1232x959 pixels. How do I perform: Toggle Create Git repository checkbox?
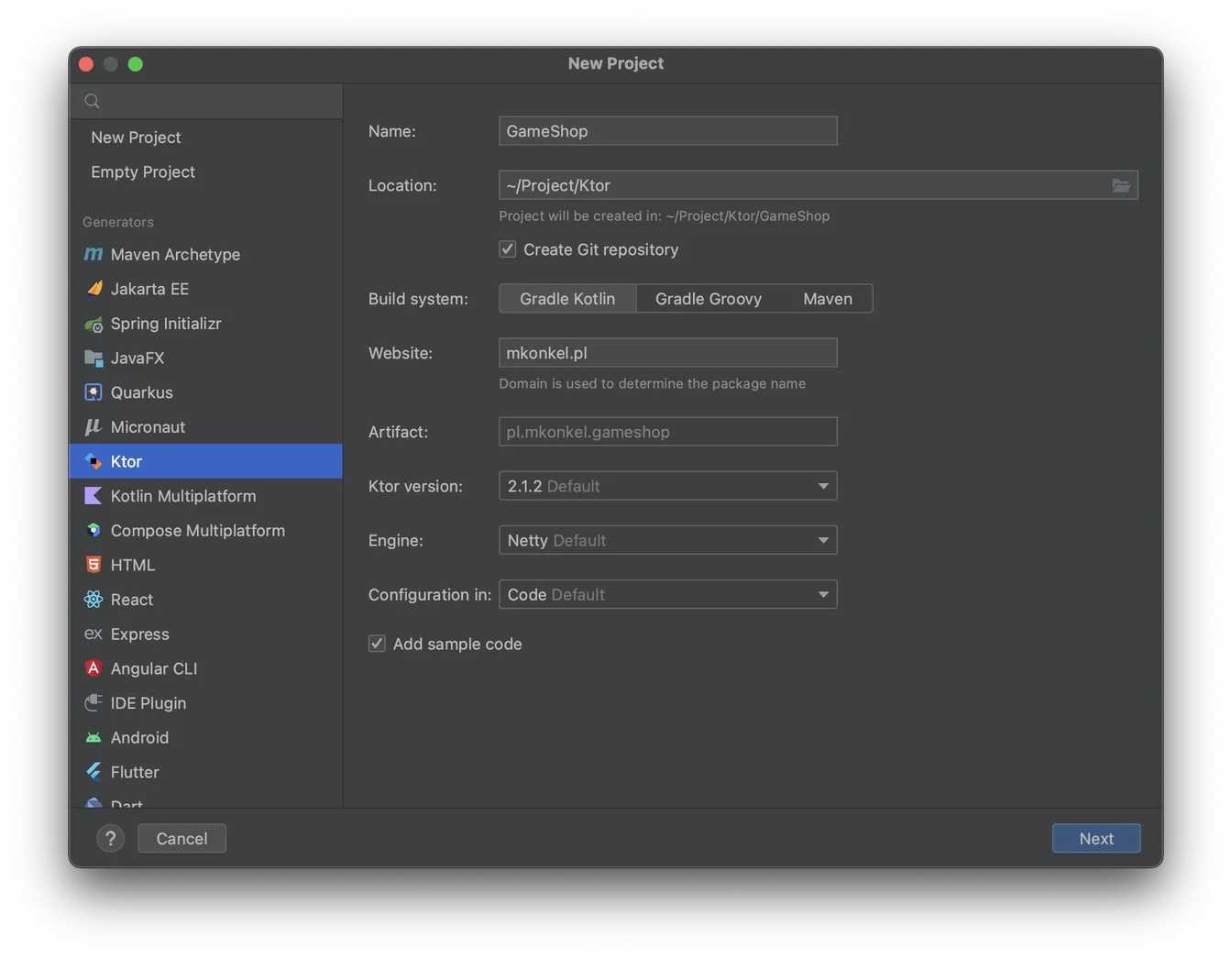coord(507,249)
